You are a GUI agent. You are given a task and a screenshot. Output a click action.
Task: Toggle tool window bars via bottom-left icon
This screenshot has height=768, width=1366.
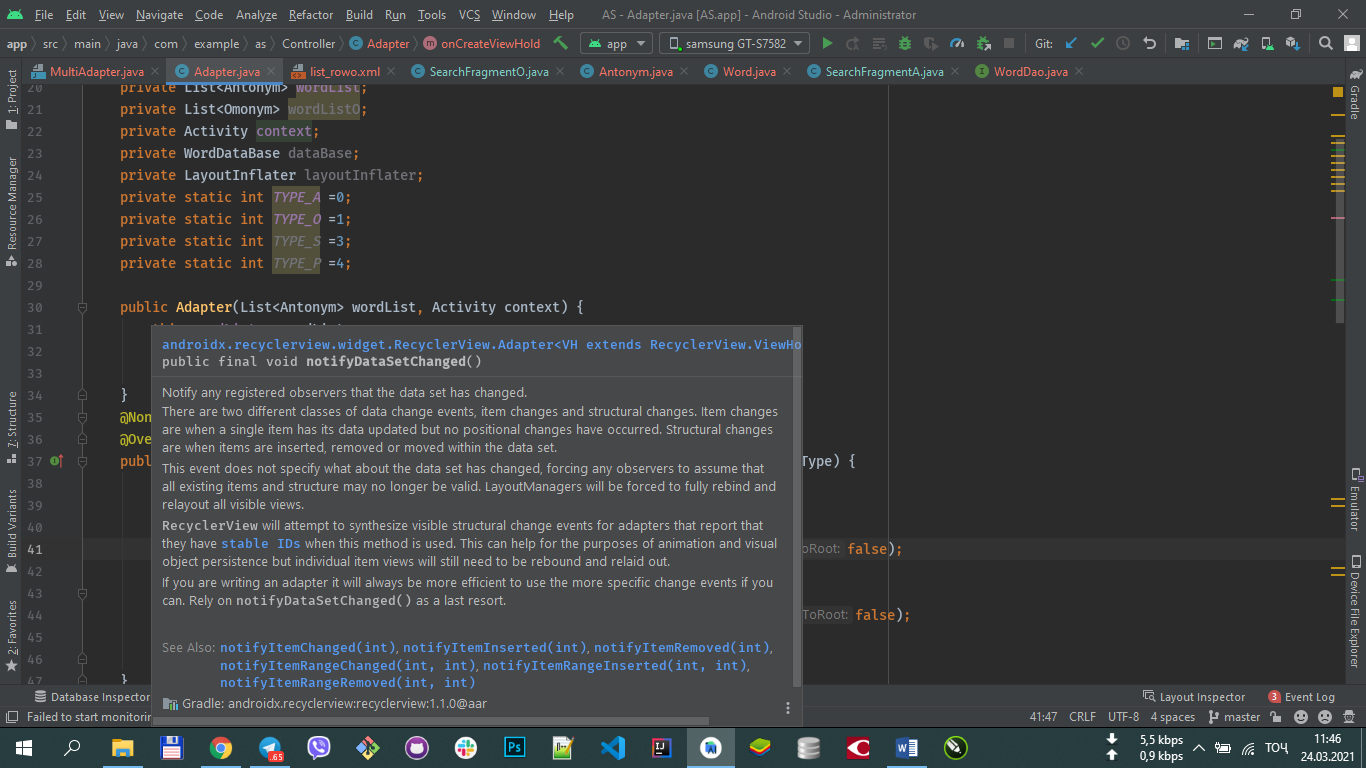click(x=11, y=717)
